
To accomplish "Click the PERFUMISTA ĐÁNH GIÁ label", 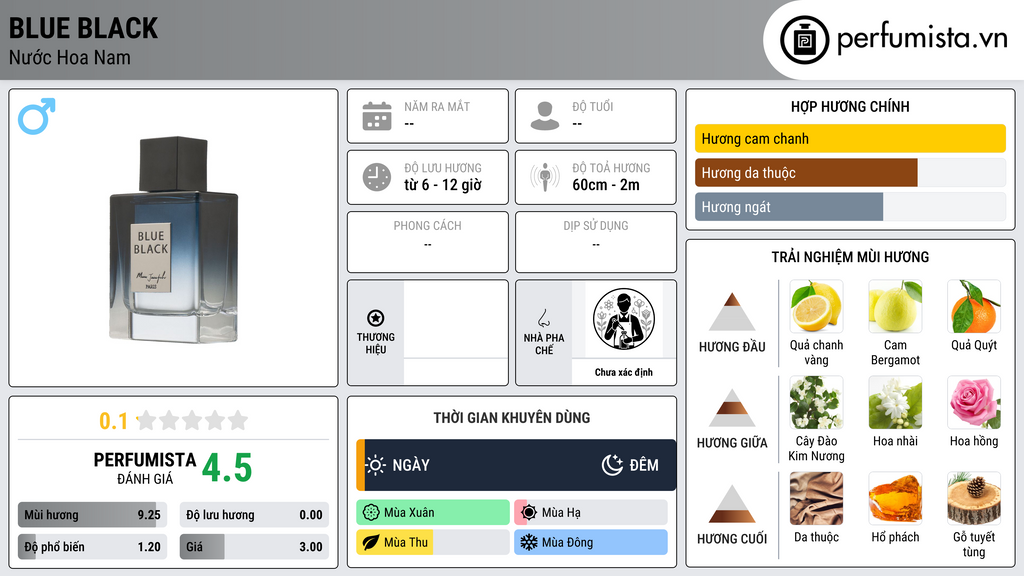I will point(145,469).
